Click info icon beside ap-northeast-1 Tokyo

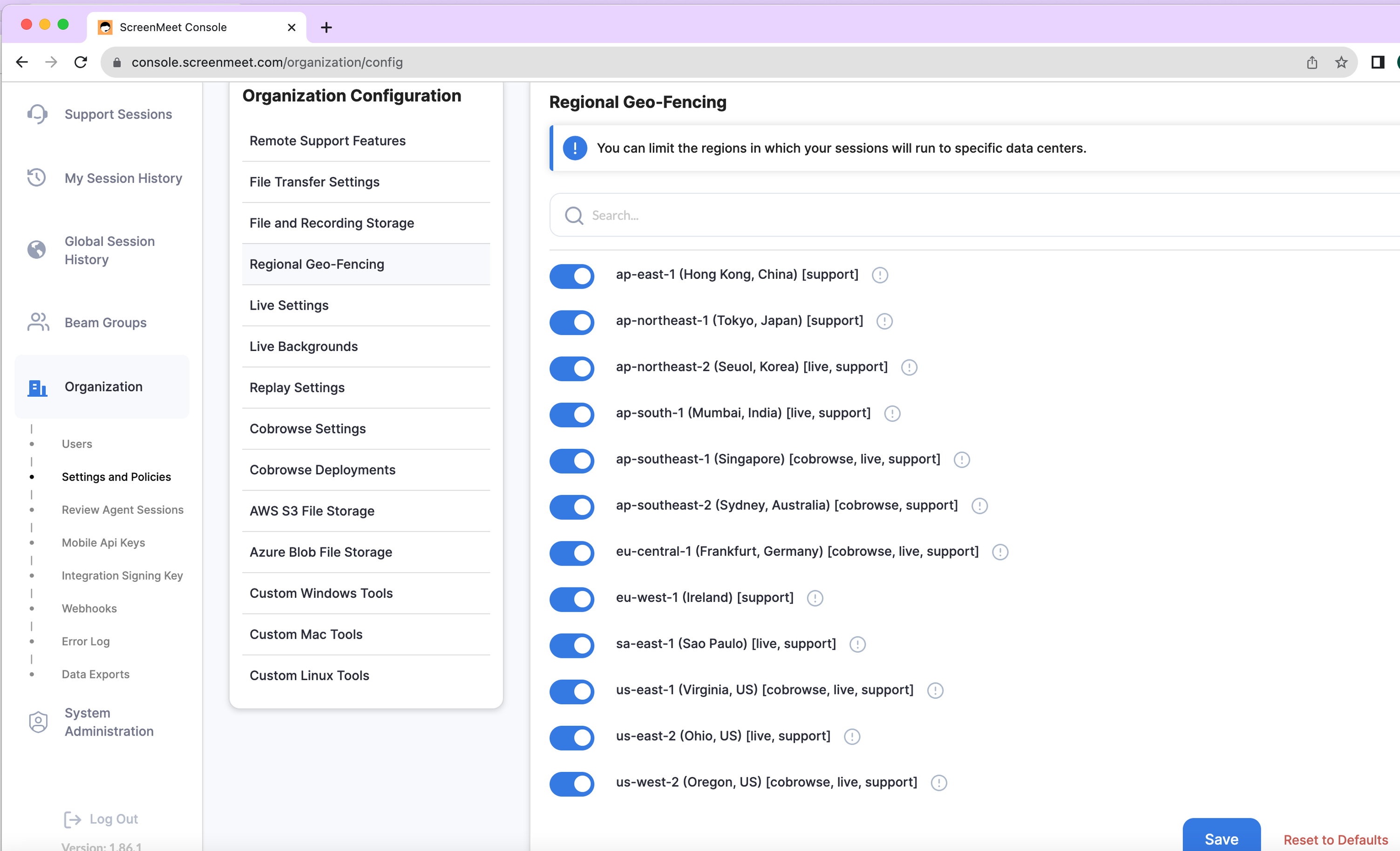[884, 322]
